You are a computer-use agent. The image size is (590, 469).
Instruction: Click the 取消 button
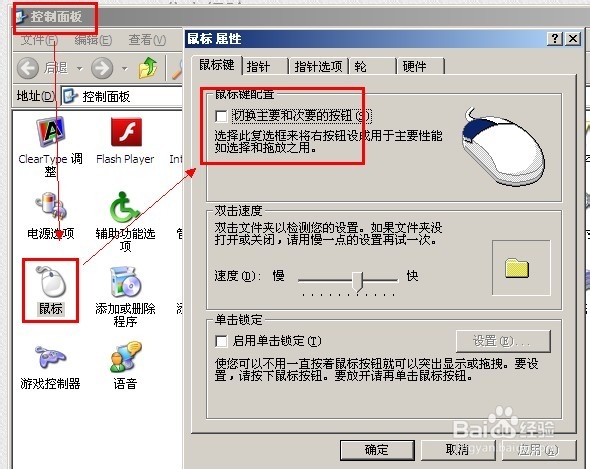click(x=458, y=450)
